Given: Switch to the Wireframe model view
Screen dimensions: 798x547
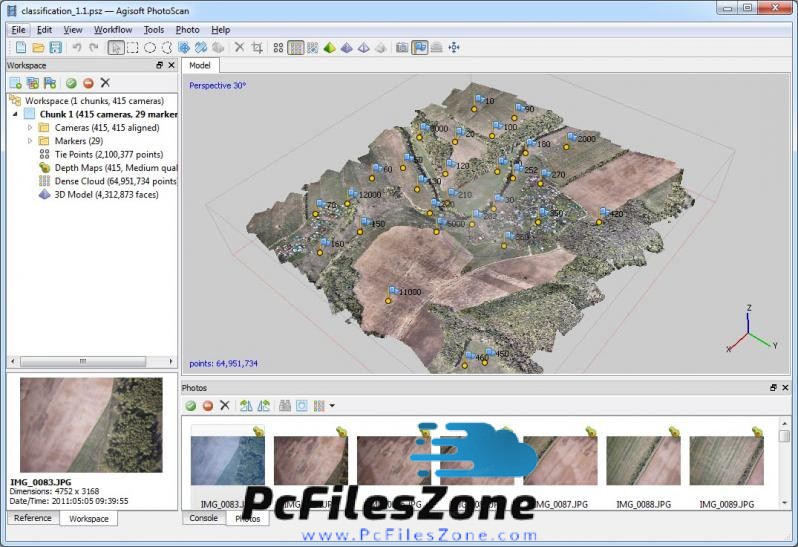Looking at the screenshot, I should pyautogui.click(x=363, y=48).
